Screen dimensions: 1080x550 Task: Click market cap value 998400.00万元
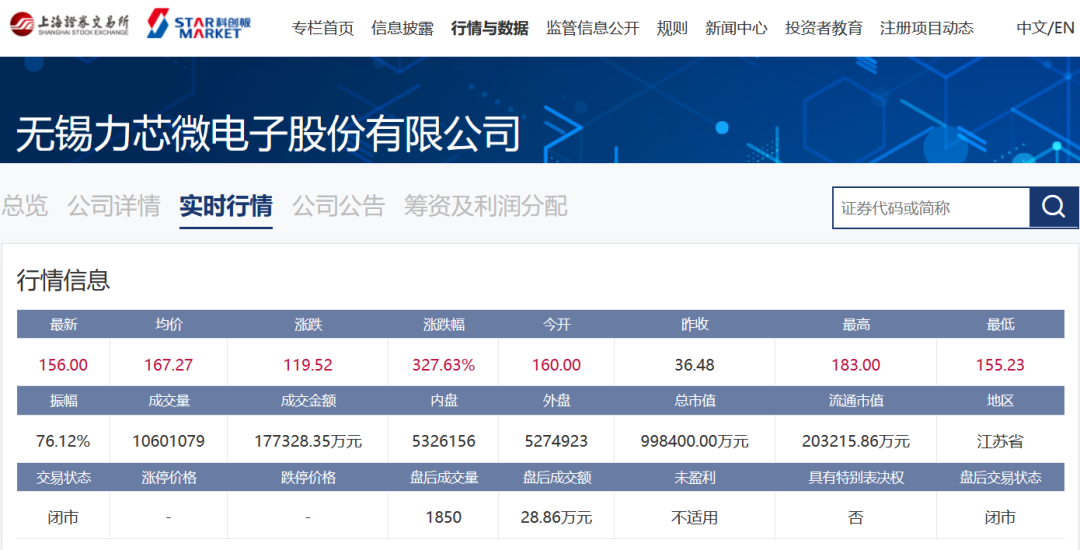click(694, 441)
